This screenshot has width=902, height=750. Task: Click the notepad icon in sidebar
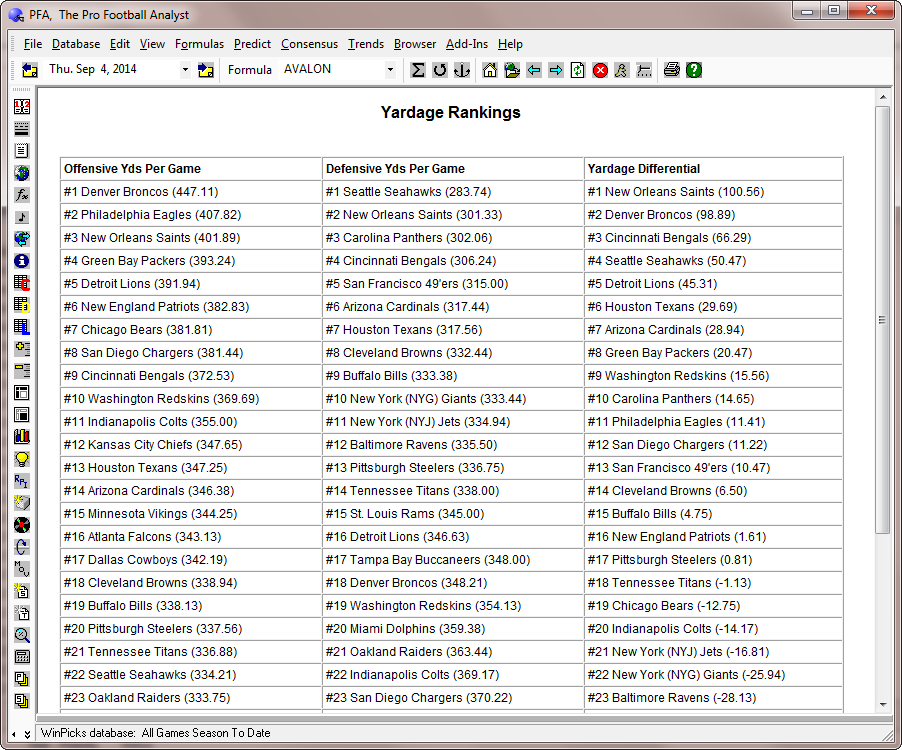tap(22, 151)
